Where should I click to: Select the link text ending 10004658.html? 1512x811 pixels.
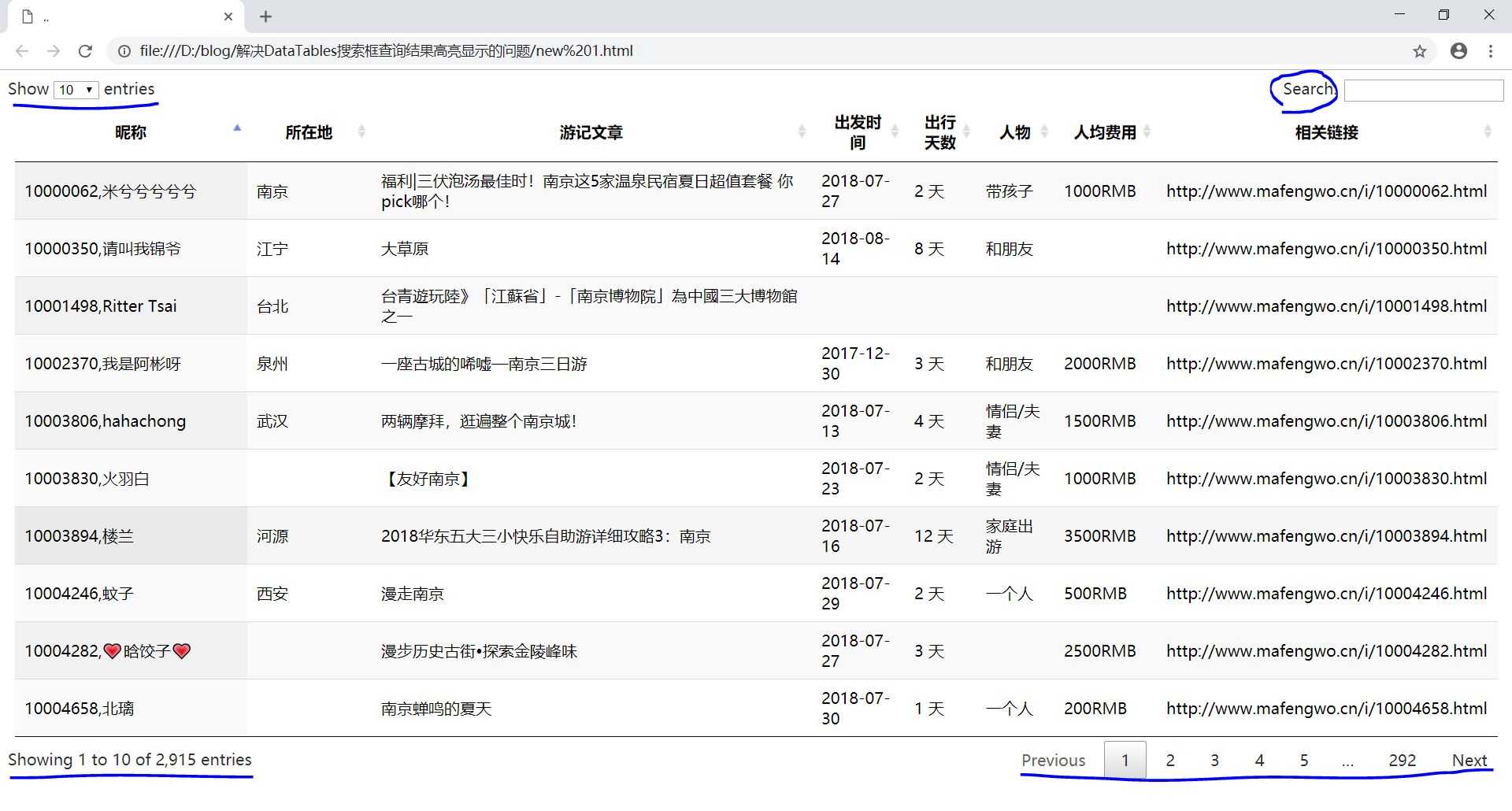(x=1327, y=709)
